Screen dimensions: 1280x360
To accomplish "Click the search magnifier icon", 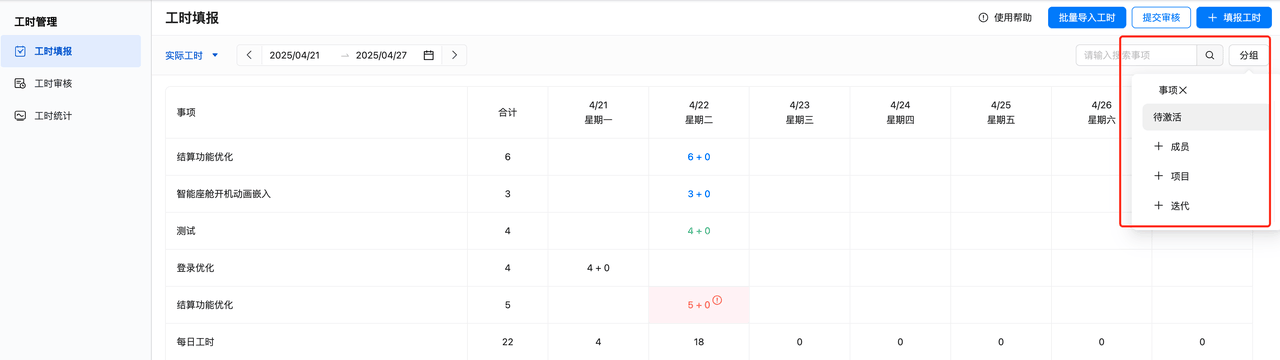I will click(x=1210, y=55).
